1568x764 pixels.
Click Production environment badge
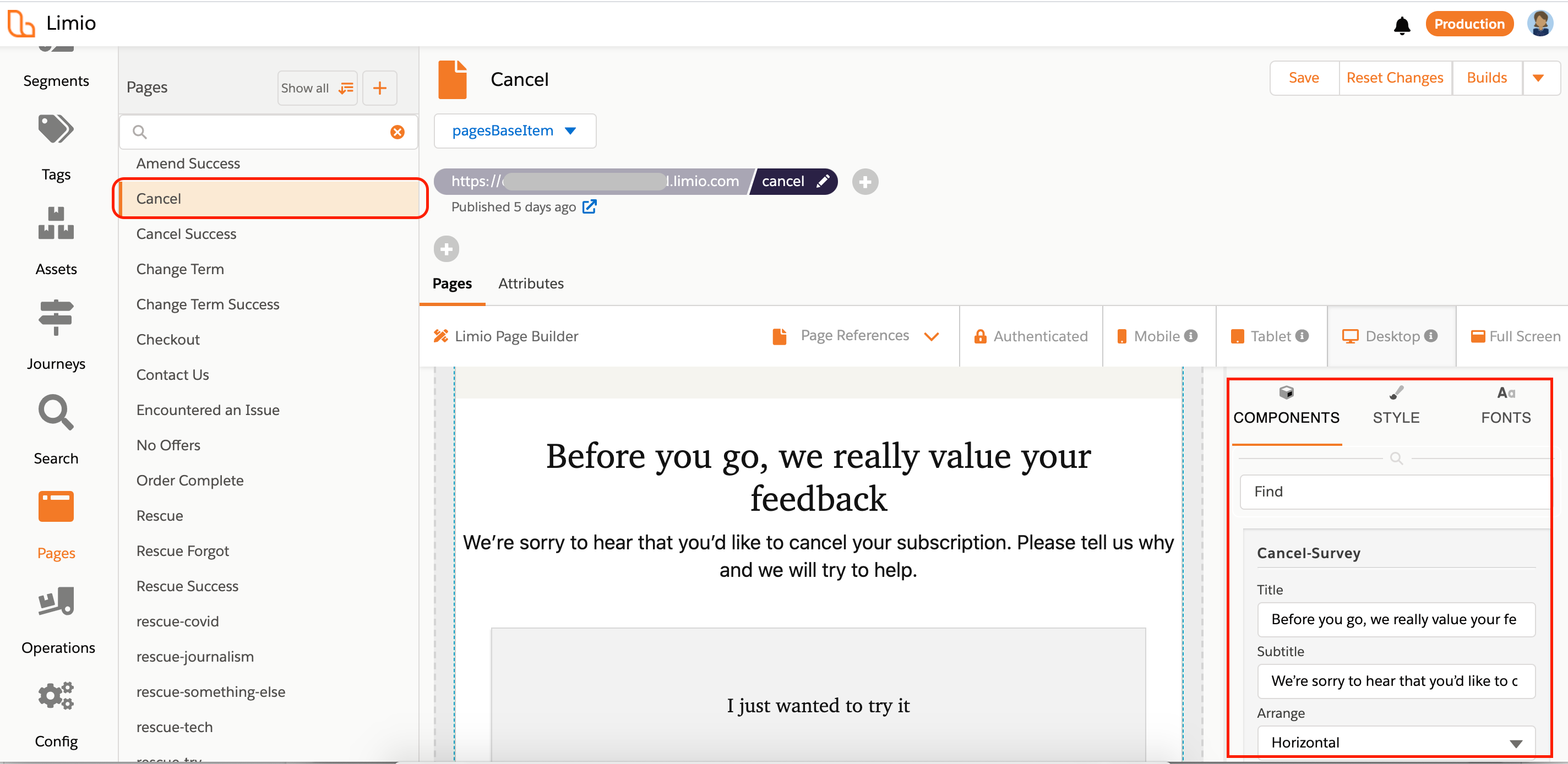click(1469, 24)
